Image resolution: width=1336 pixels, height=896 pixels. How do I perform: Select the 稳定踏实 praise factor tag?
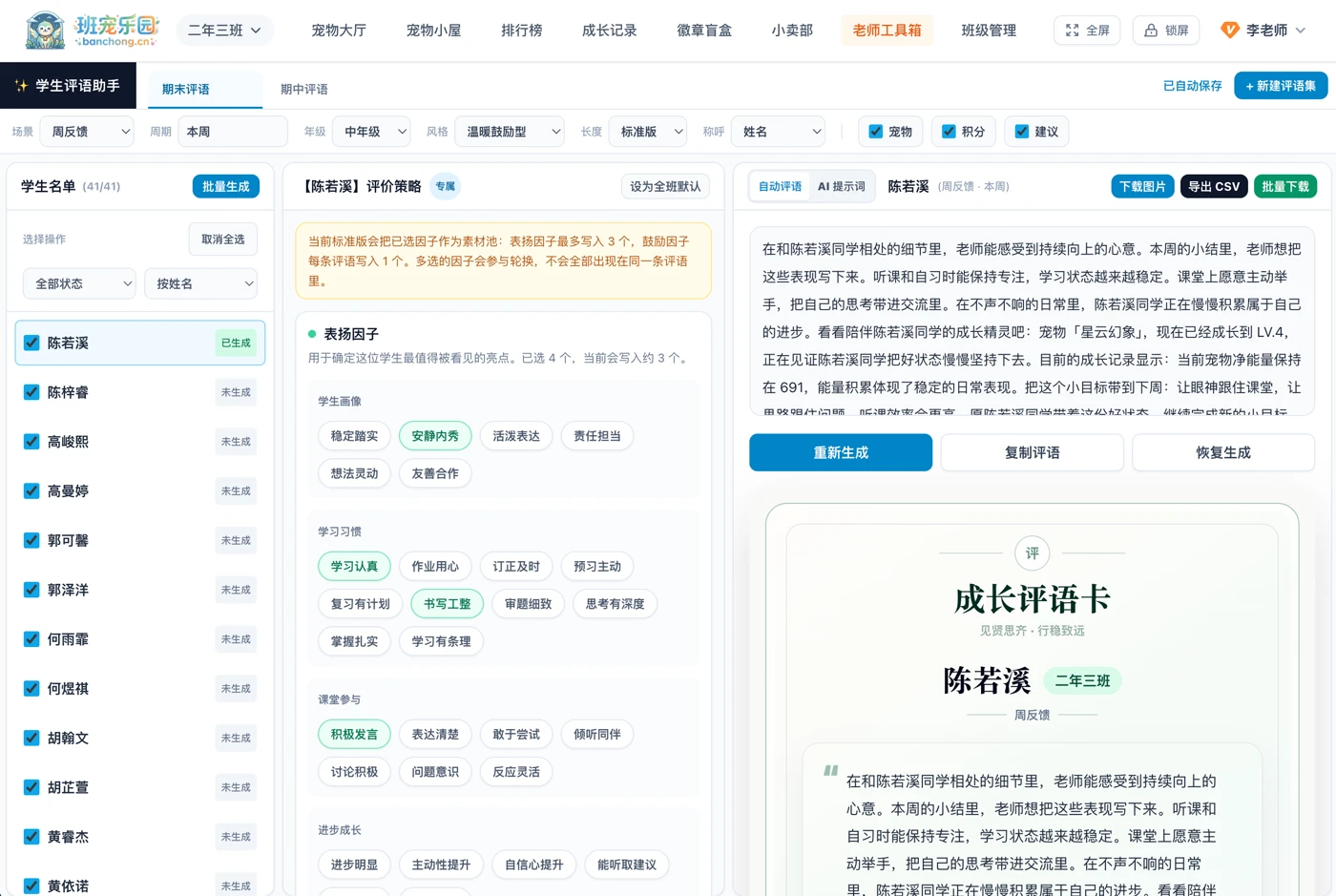[x=354, y=436]
